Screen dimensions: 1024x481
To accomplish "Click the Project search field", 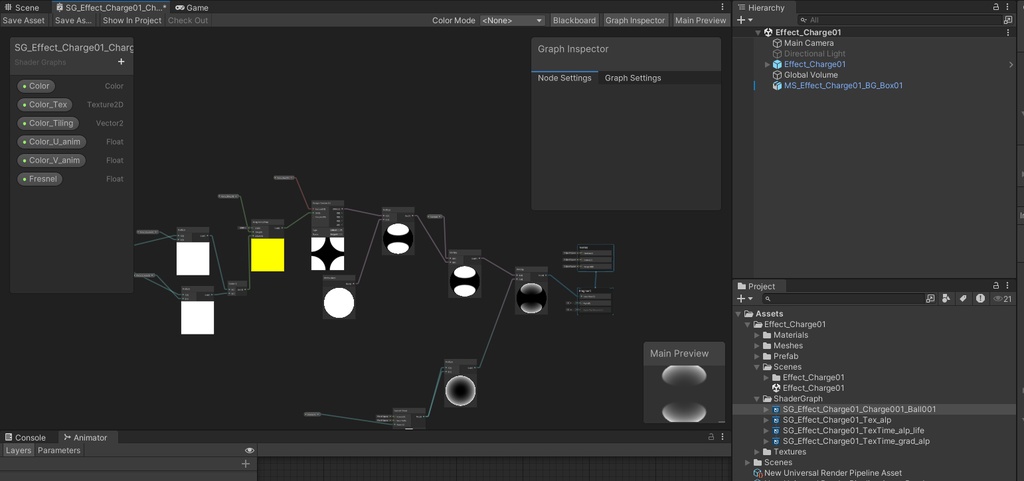I will [x=842, y=298].
